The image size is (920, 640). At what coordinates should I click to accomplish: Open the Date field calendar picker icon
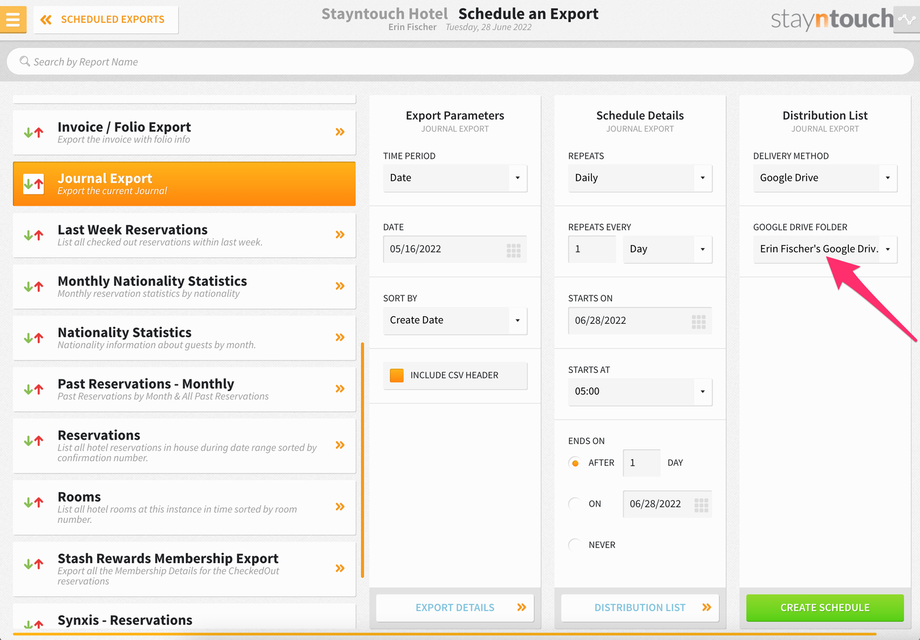(x=513, y=250)
